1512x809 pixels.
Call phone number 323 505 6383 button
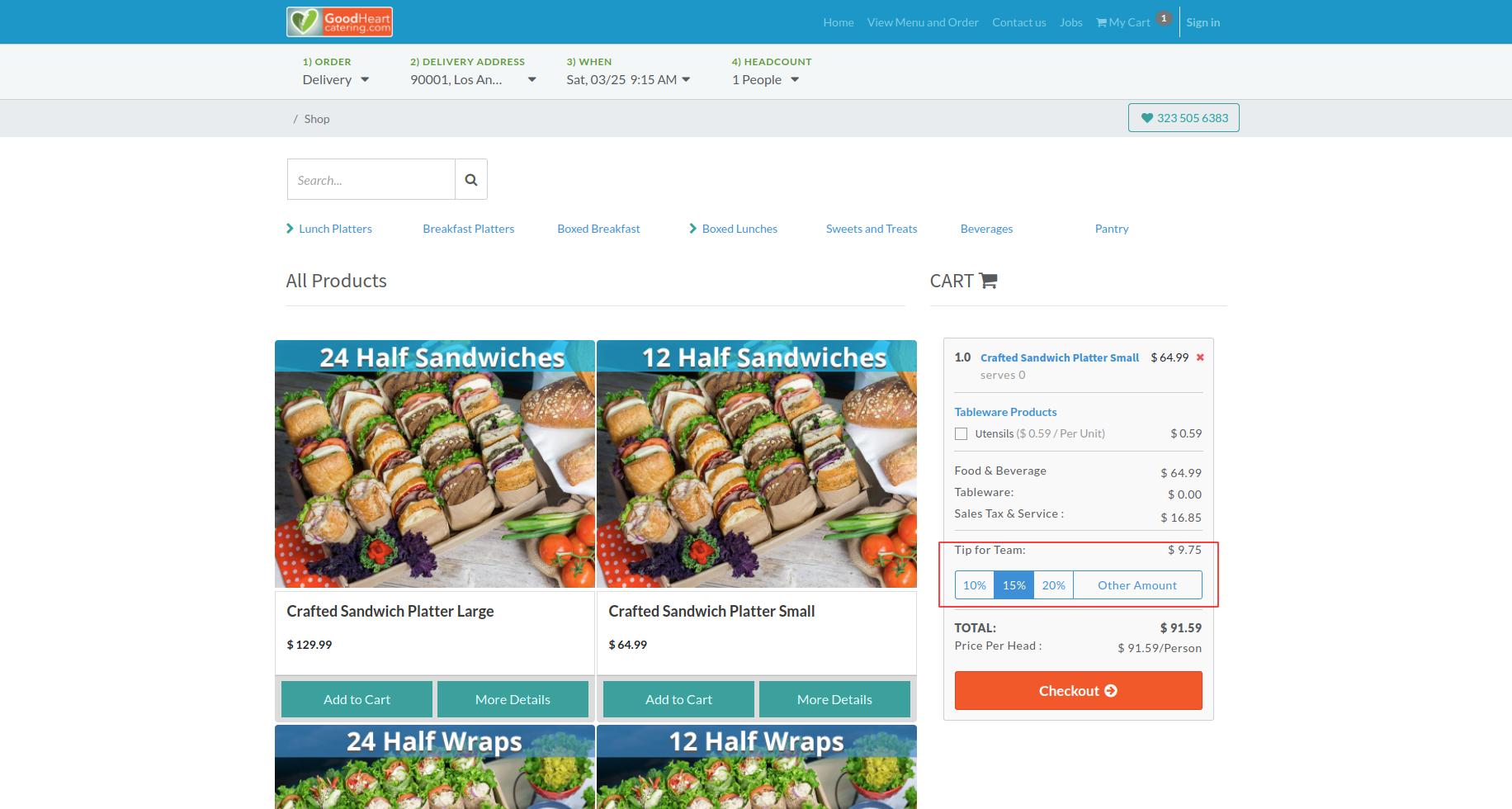click(1184, 118)
